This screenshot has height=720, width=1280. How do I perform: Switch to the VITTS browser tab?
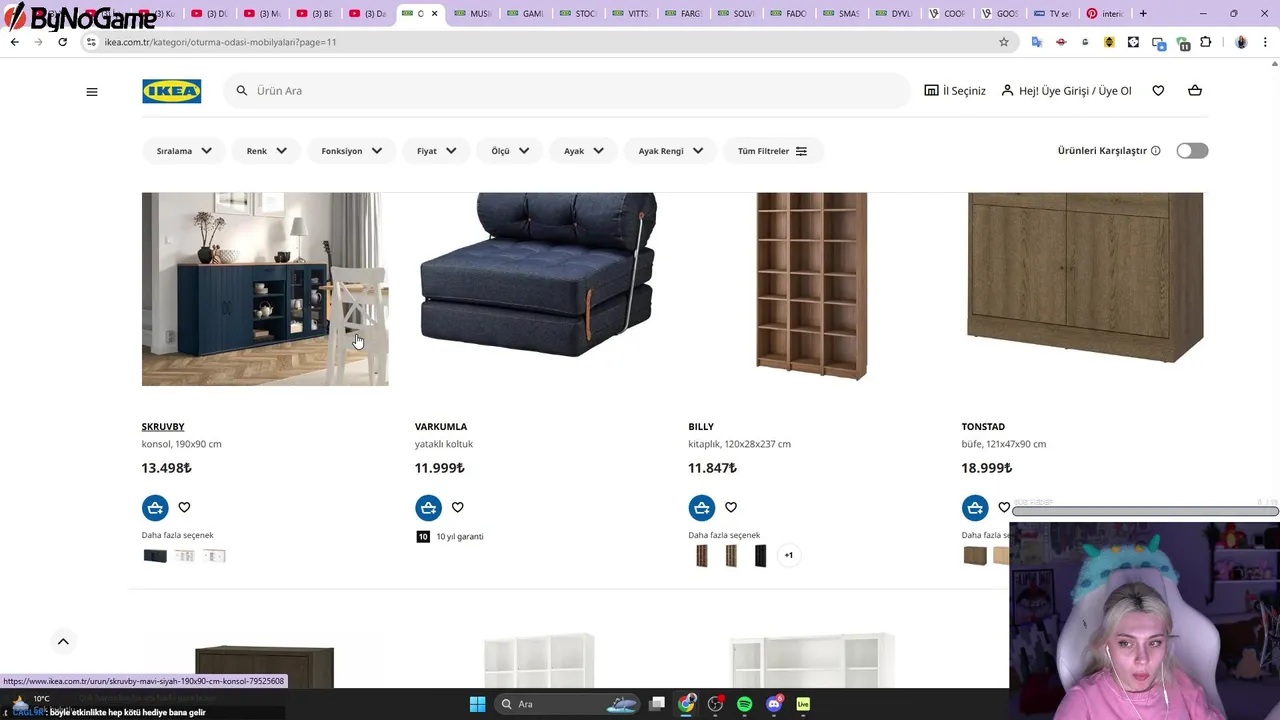coord(629,14)
